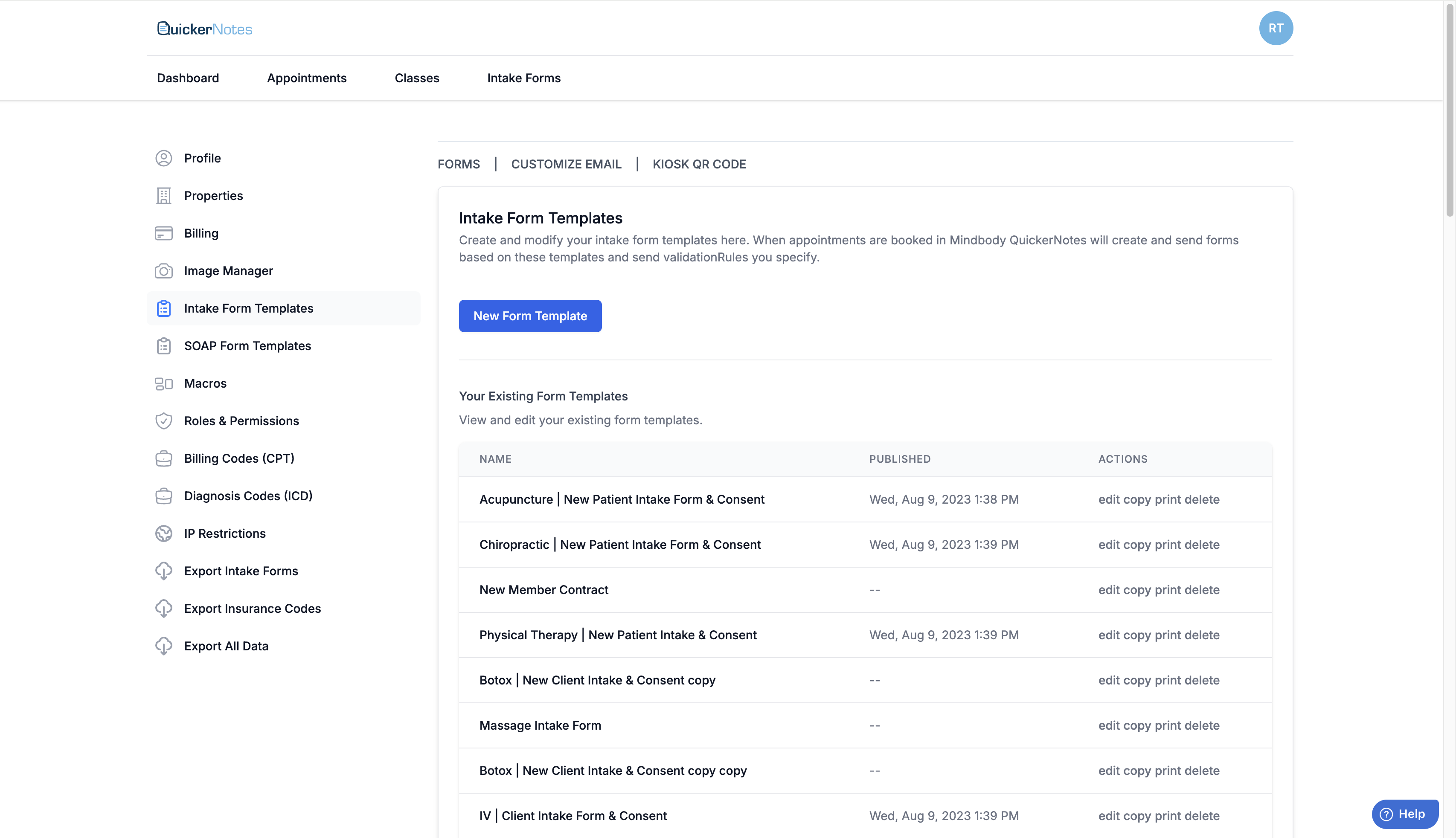Click the IP Restrictions globe icon
The image size is (1456, 838).
163,534
